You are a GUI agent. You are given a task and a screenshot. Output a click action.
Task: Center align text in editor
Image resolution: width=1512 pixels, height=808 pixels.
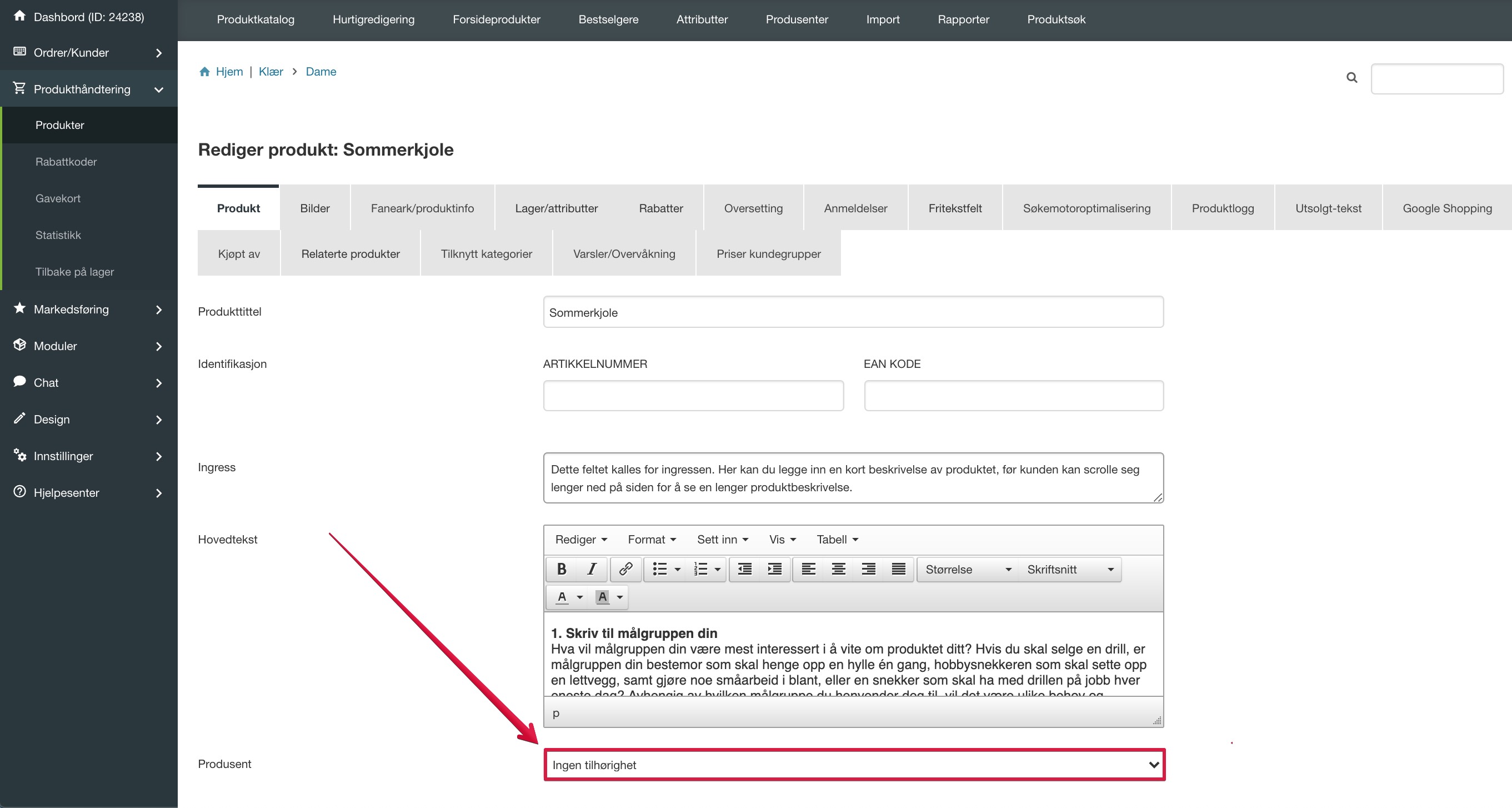pyautogui.click(x=838, y=569)
